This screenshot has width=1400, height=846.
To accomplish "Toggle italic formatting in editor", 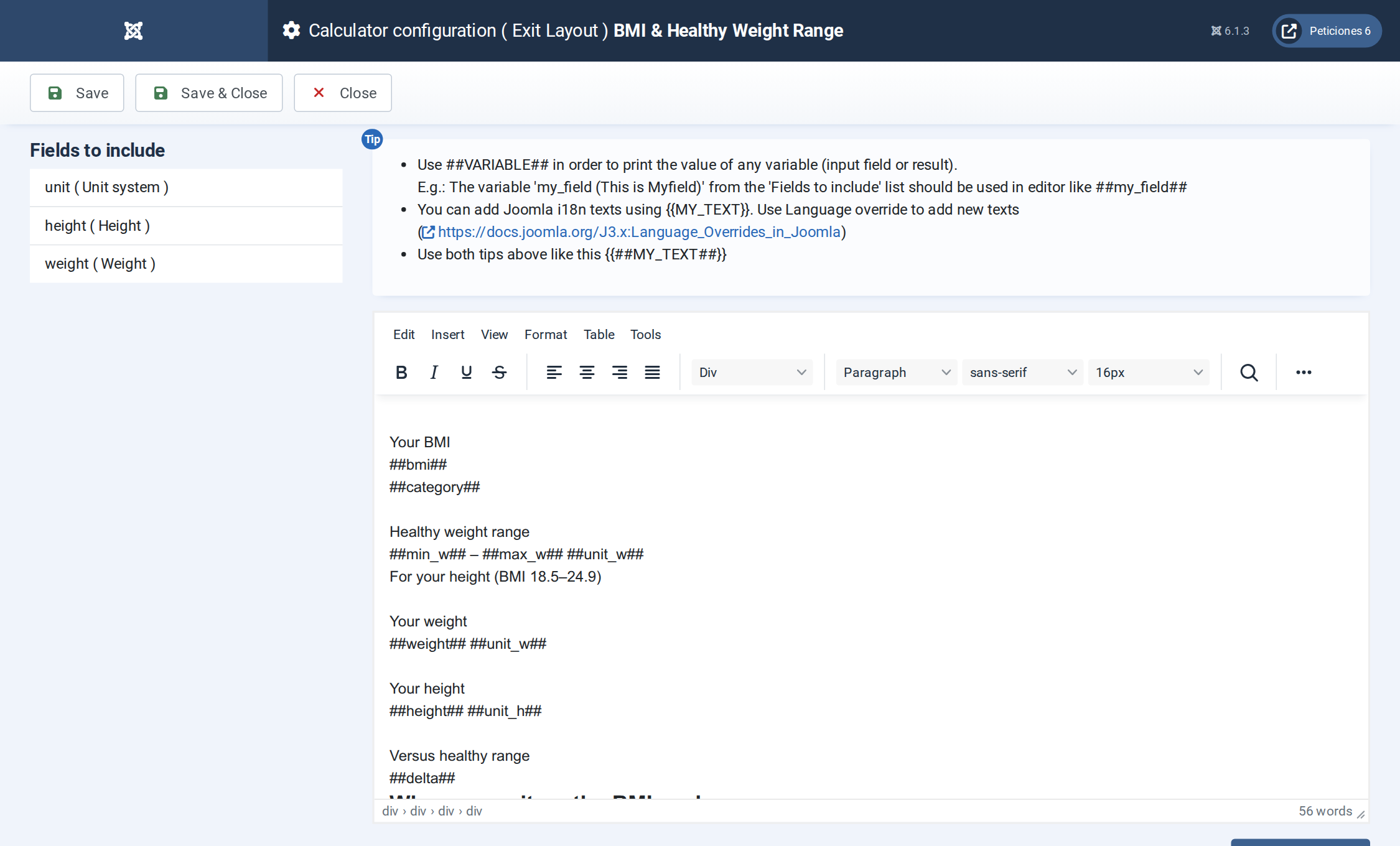I will [434, 372].
